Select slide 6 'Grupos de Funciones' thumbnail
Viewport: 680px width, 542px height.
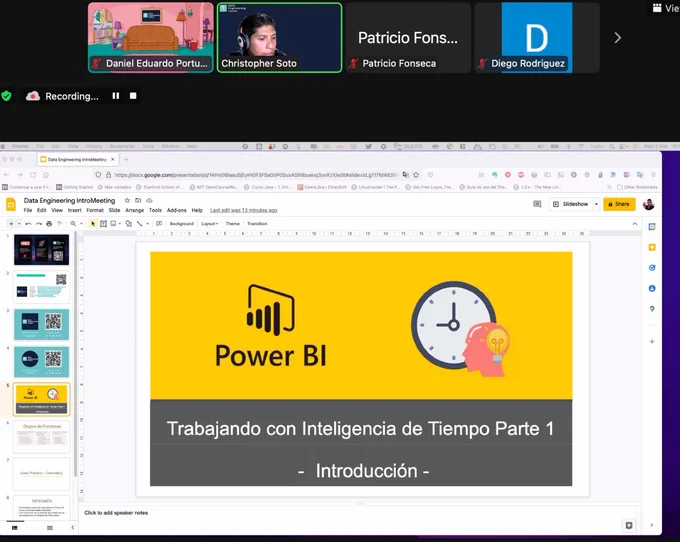point(41,437)
